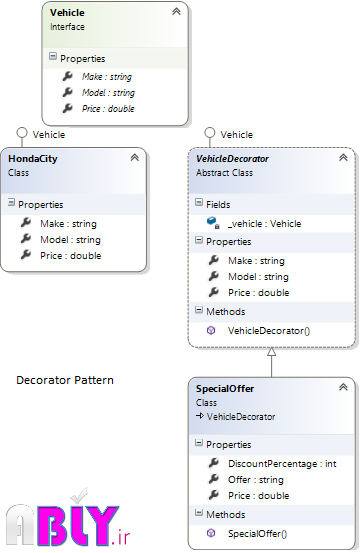Viewport: 361px width, 553px height.
Task: Click wrench icon beside VehicleDecorator Price property
Action: 214,292
